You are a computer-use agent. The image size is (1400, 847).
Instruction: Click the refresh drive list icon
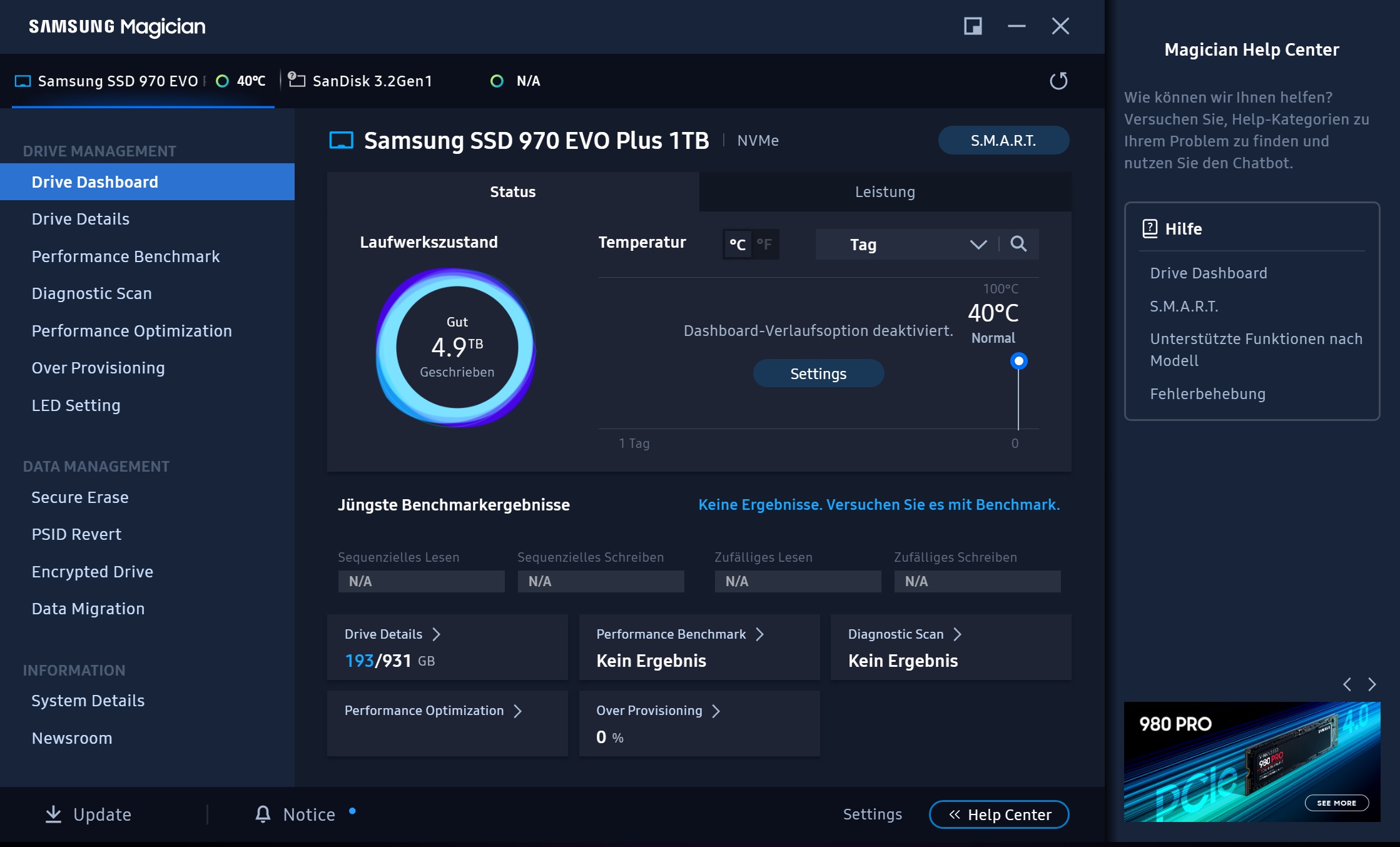point(1058,81)
